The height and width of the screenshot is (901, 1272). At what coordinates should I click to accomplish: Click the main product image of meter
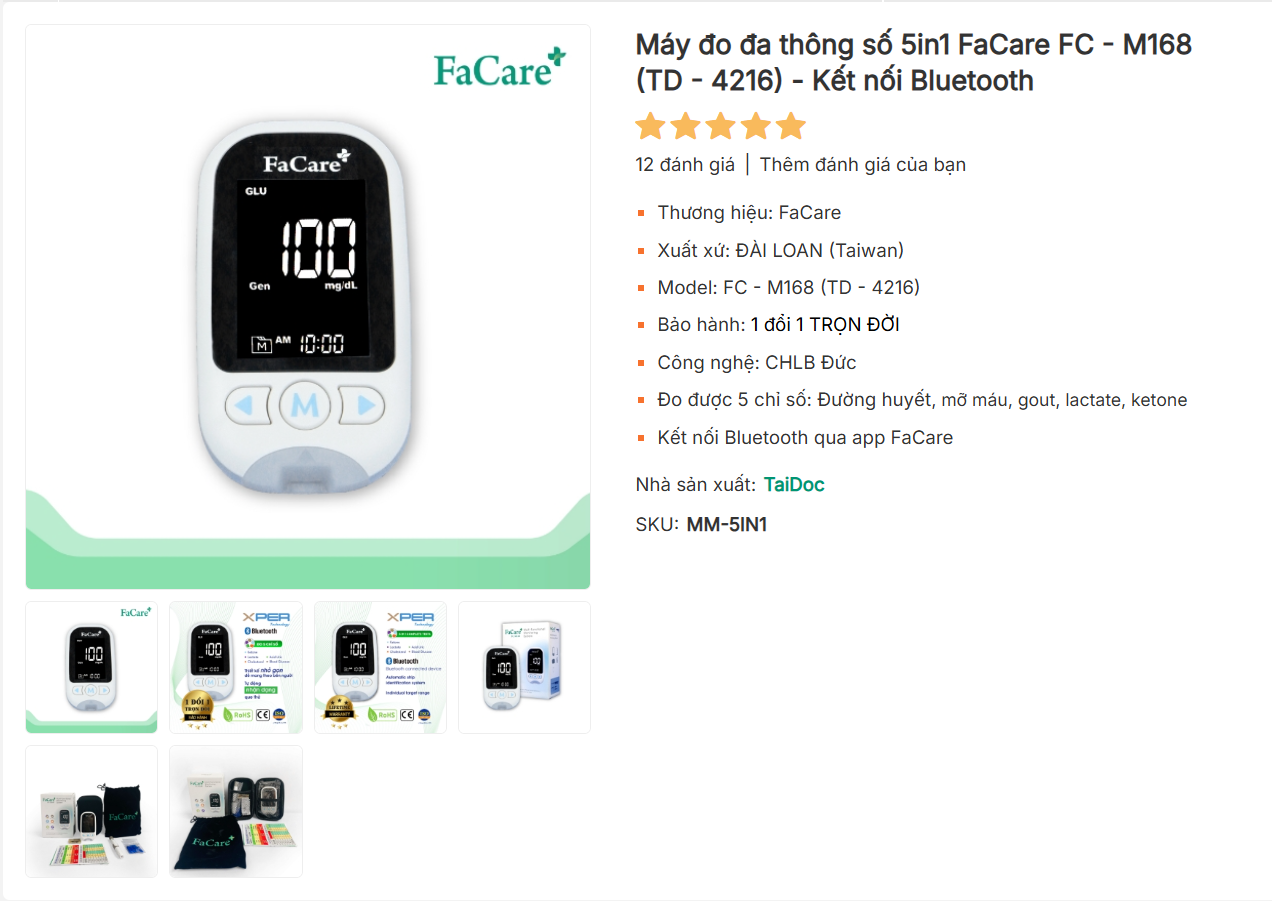[308, 307]
